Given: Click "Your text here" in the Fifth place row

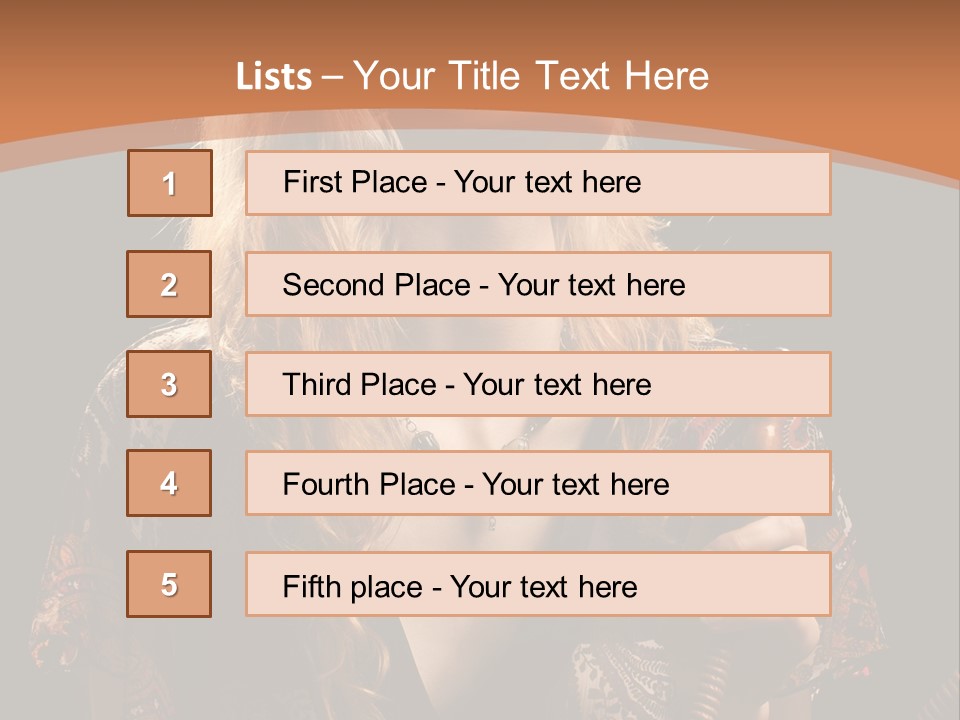Looking at the screenshot, I should (543, 586).
